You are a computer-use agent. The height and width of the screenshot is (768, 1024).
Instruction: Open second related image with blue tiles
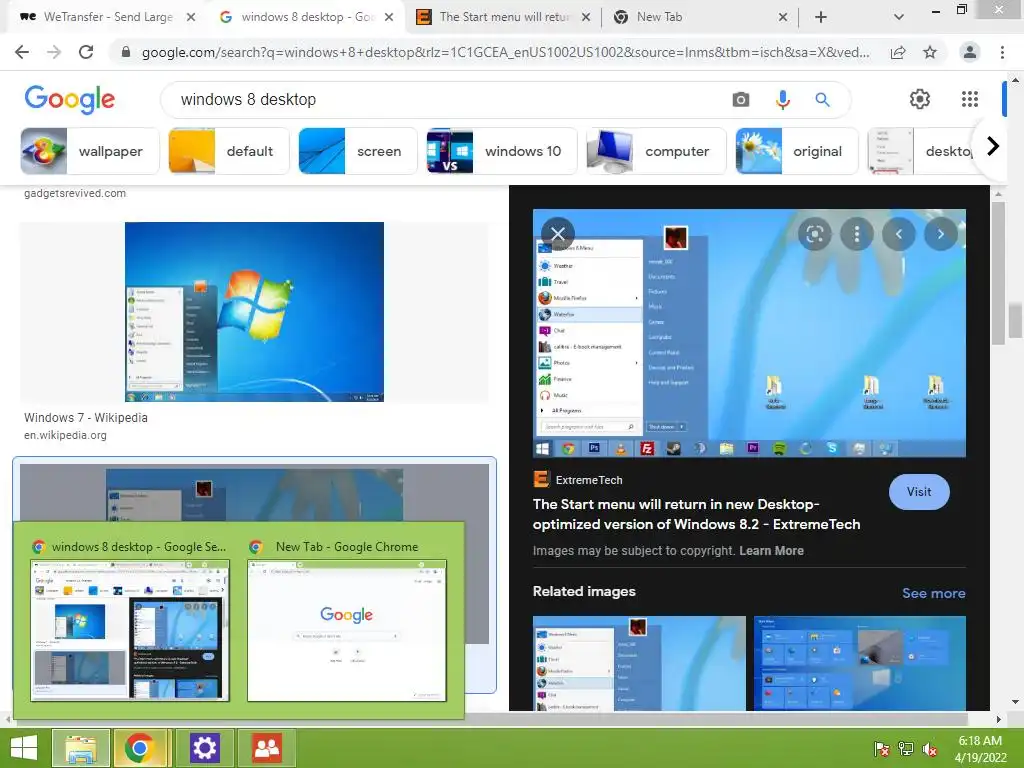click(x=859, y=663)
